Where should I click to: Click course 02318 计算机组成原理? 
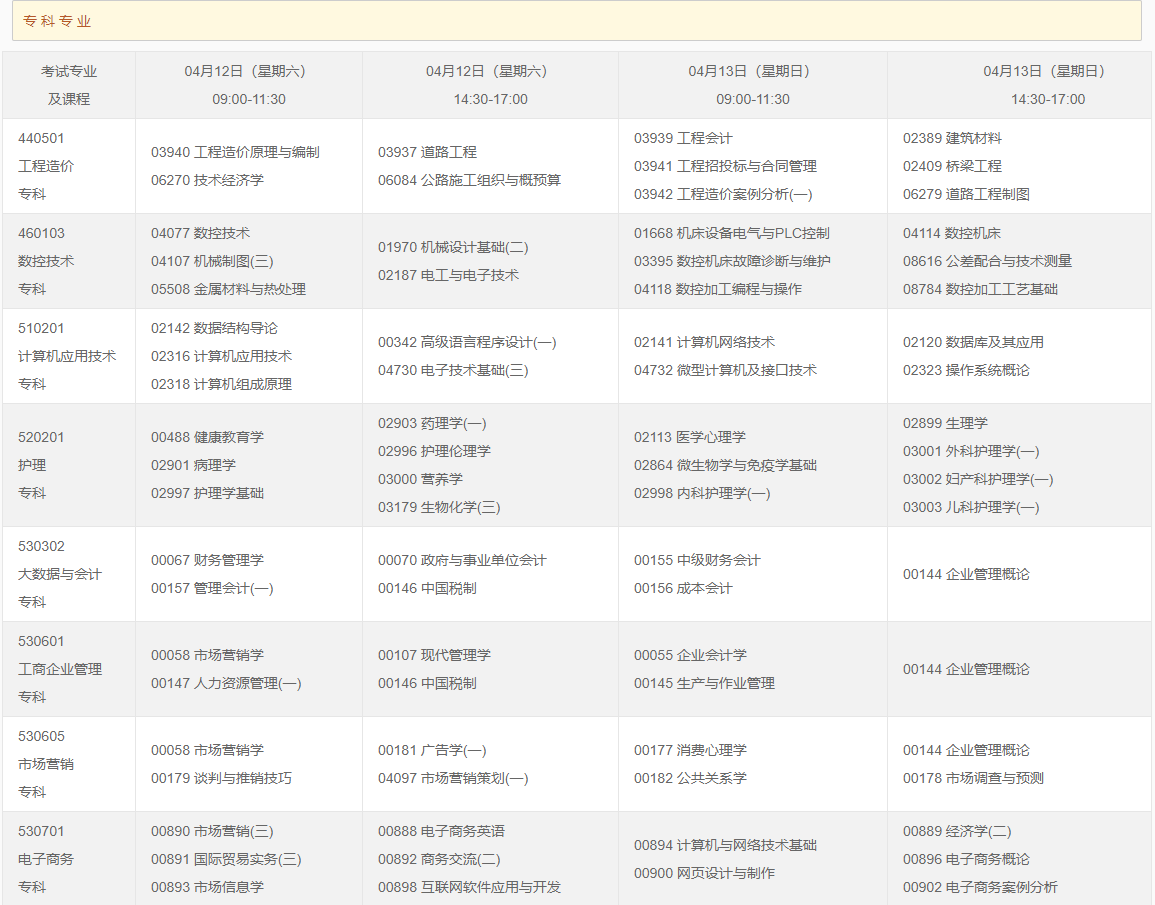[221, 384]
